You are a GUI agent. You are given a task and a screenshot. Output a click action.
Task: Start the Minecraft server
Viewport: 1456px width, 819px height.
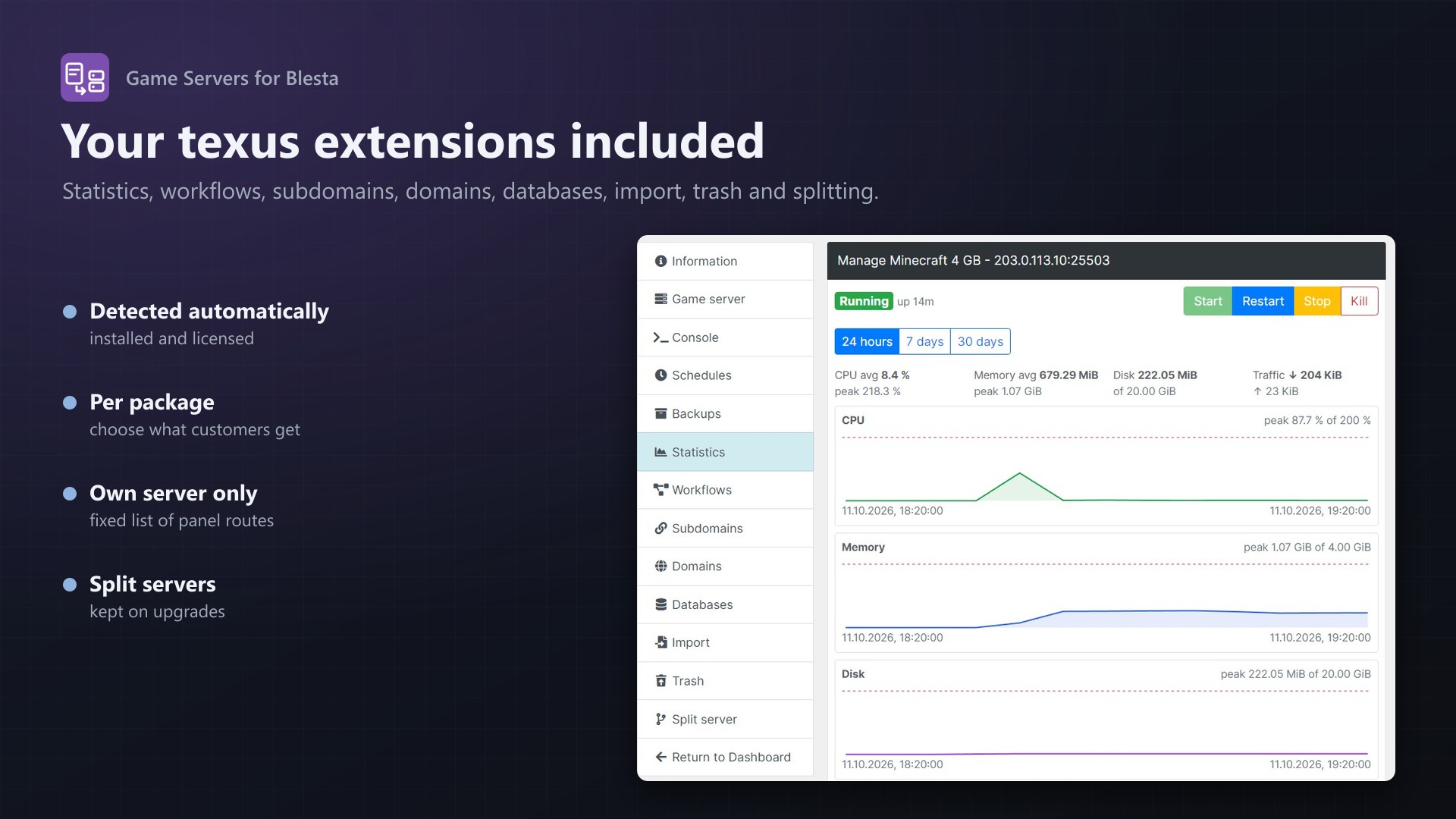[1207, 301]
